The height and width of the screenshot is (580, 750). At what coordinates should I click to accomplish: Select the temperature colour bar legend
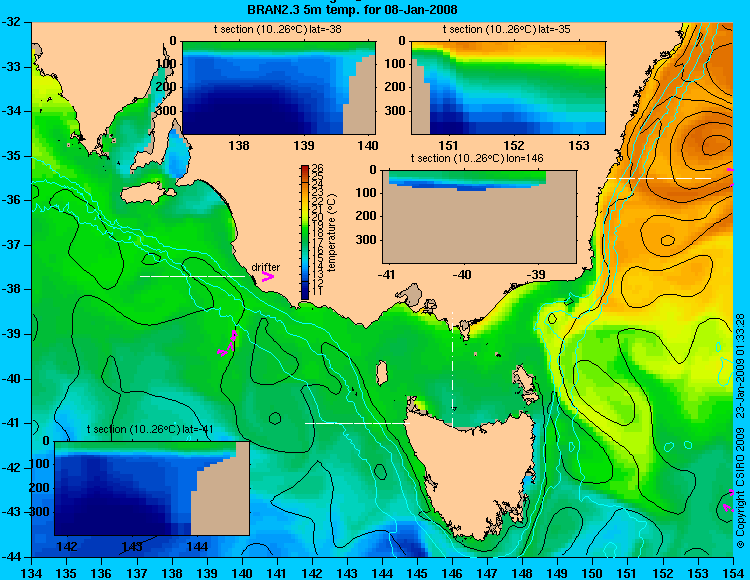click(305, 232)
